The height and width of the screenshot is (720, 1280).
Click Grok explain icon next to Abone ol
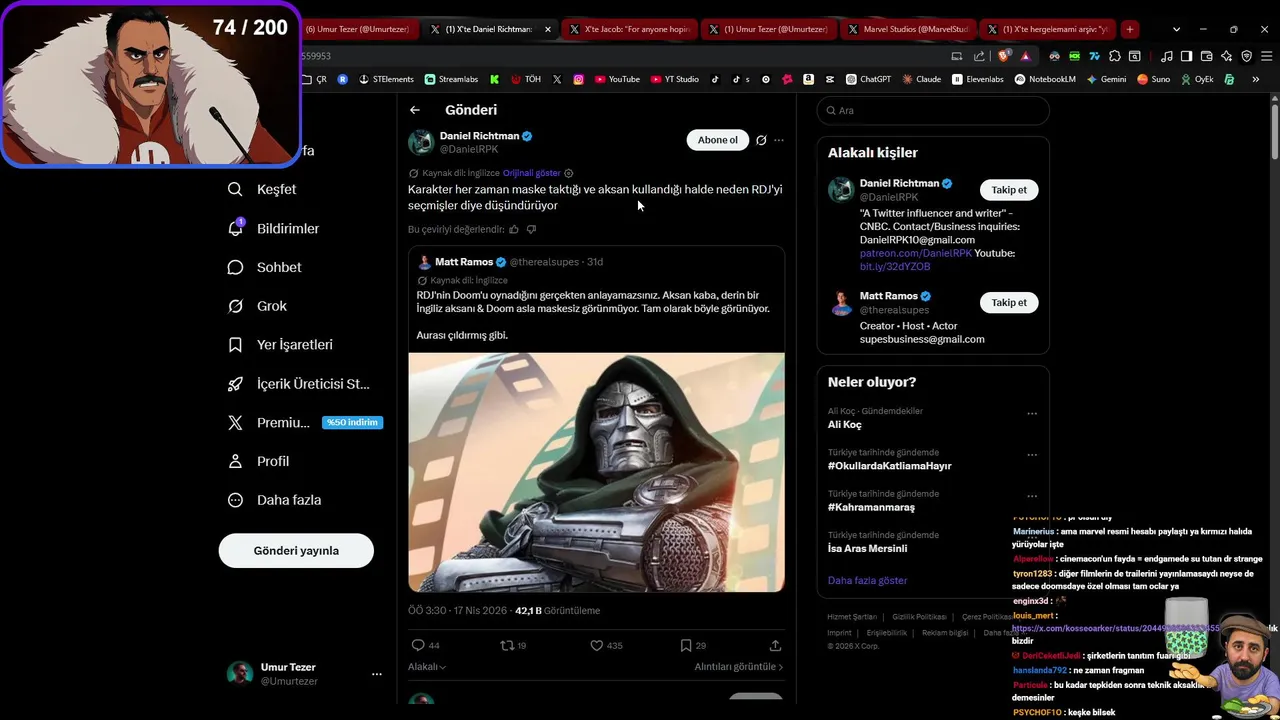click(x=761, y=140)
